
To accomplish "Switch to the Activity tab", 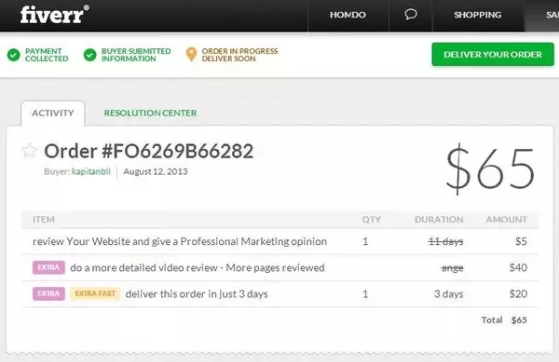I will [x=53, y=113].
